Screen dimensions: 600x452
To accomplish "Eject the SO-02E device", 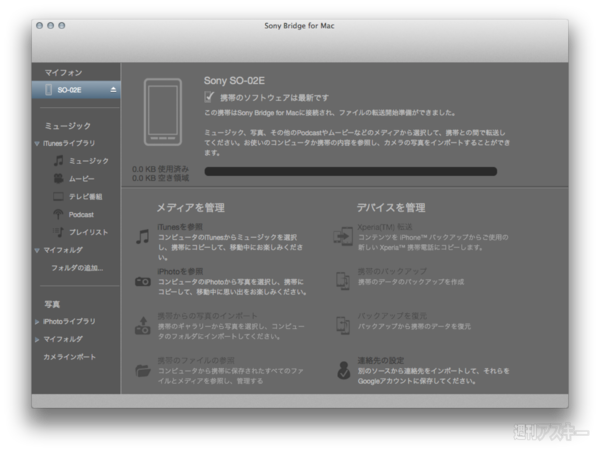I will coord(113,90).
